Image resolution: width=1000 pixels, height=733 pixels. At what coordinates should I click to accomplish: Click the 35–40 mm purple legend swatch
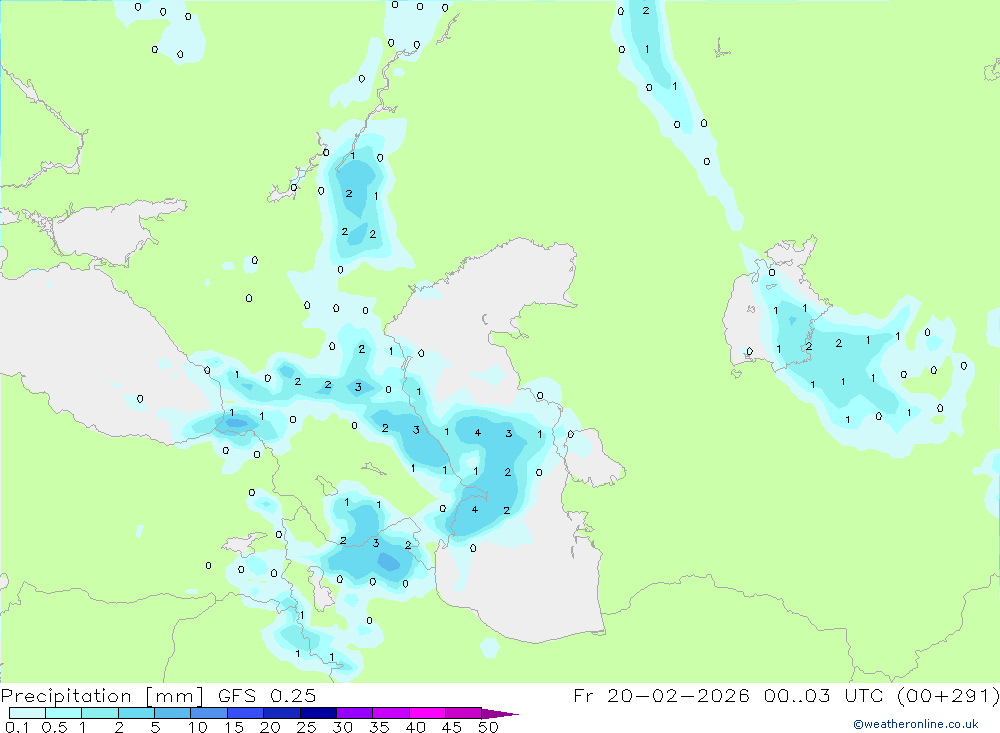pyautogui.click(x=391, y=713)
